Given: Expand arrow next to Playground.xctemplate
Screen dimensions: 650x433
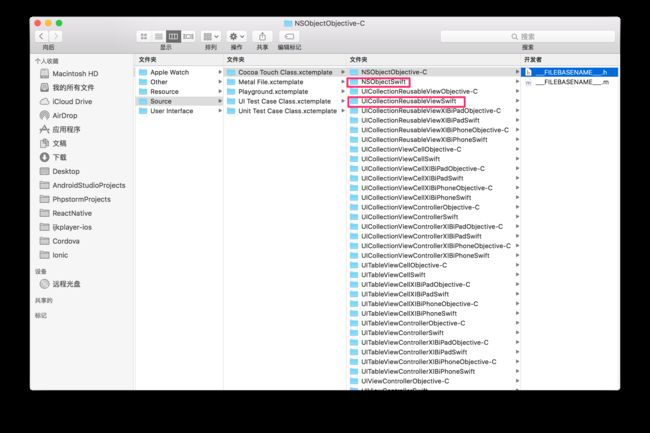Looking at the screenshot, I should click(343, 92).
